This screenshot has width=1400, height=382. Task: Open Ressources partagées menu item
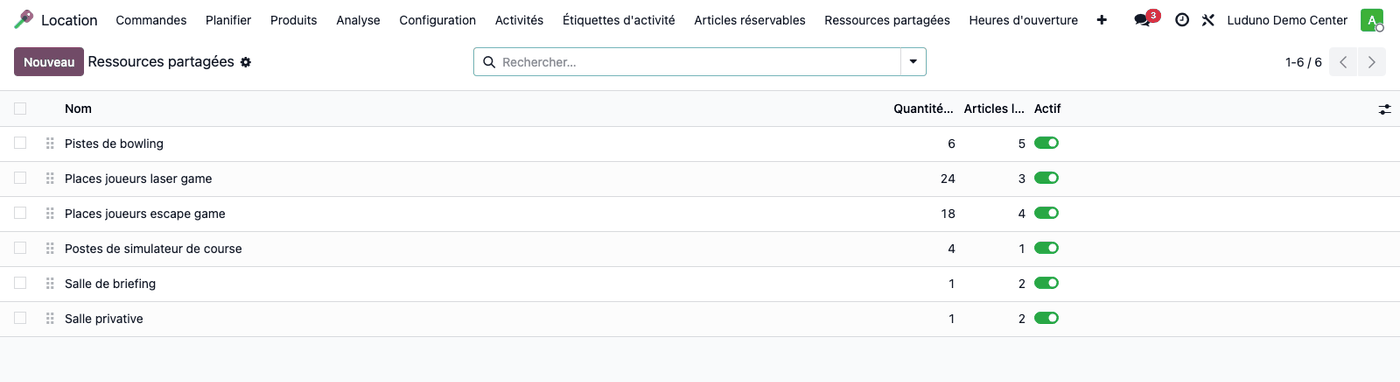pos(887,20)
